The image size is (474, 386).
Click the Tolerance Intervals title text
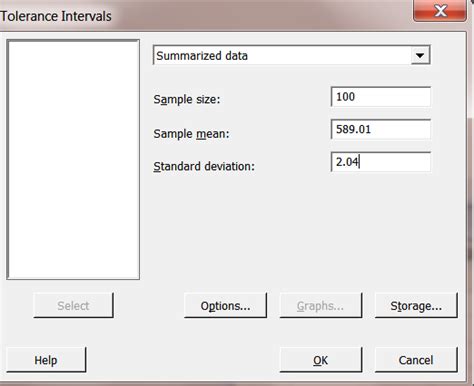tap(56, 16)
